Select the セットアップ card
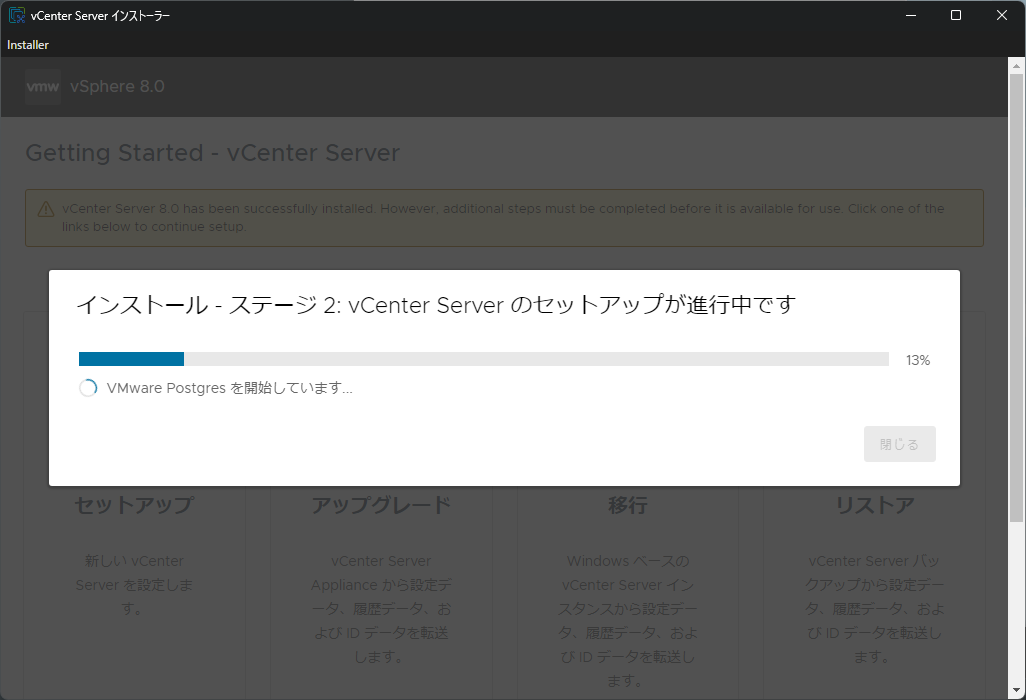This screenshot has width=1026, height=700. 134,504
